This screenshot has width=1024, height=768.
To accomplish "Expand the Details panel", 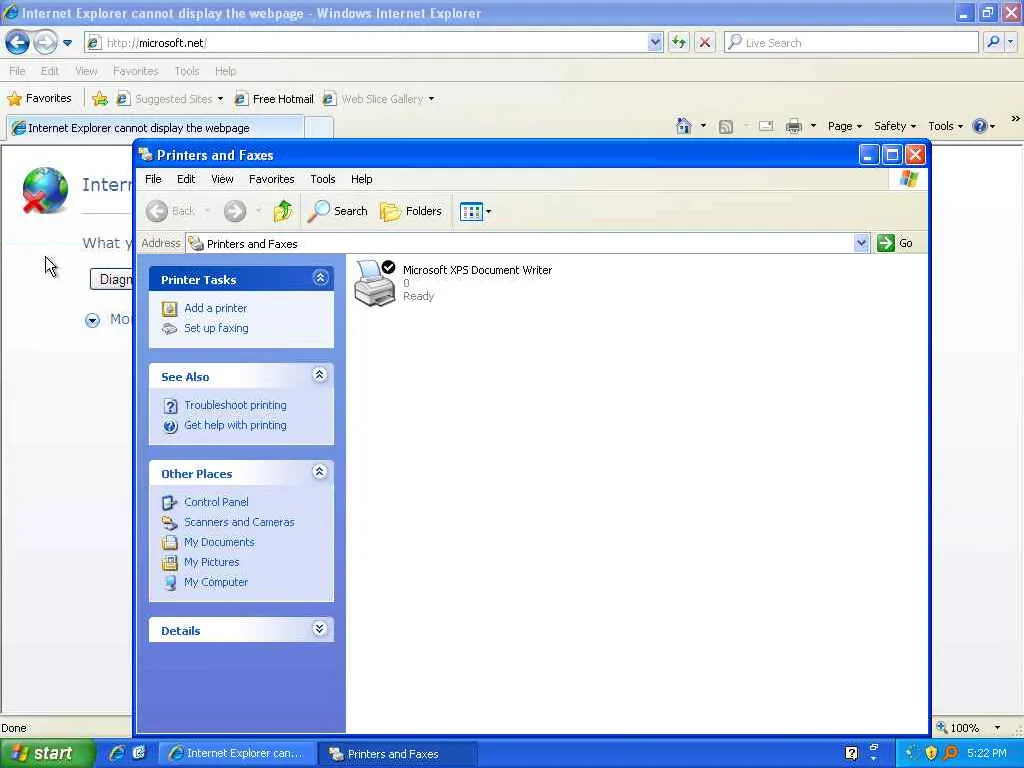I will pyautogui.click(x=319, y=629).
